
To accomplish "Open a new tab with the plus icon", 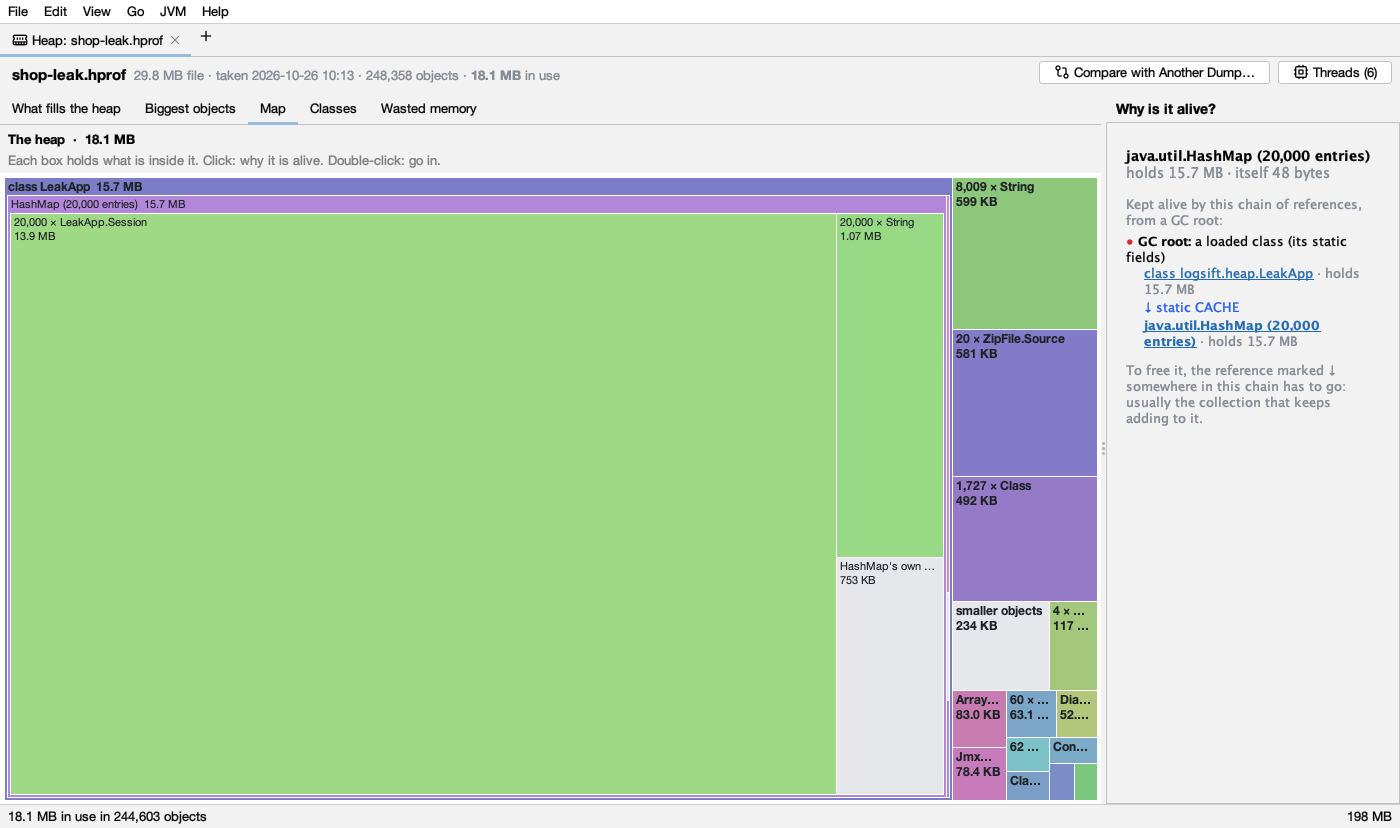I will point(206,37).
